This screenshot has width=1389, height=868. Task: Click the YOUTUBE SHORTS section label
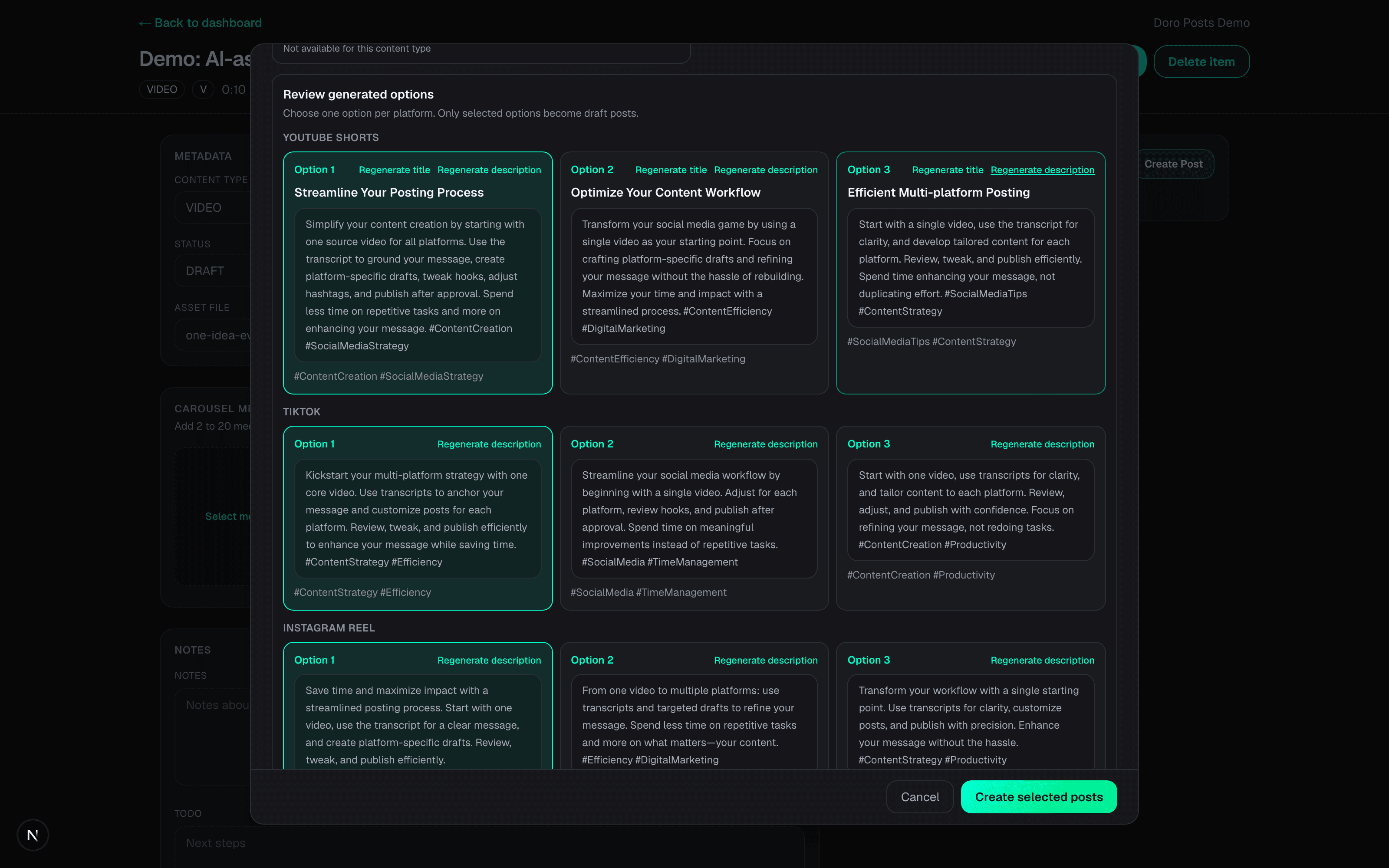tap(331, 138)
